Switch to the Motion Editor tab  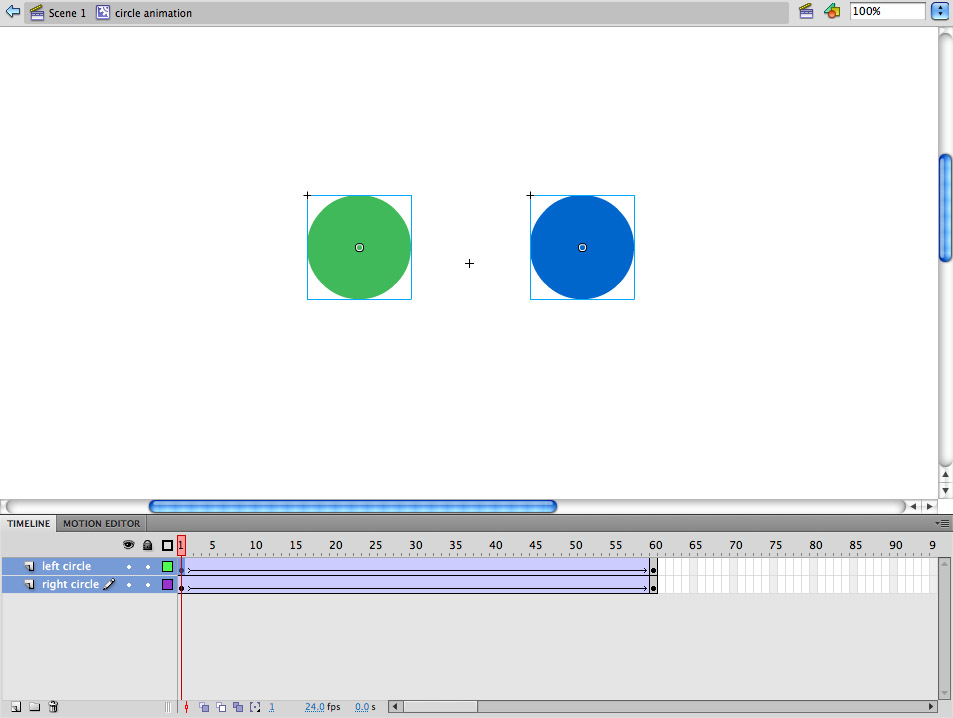tap(101, 523)
